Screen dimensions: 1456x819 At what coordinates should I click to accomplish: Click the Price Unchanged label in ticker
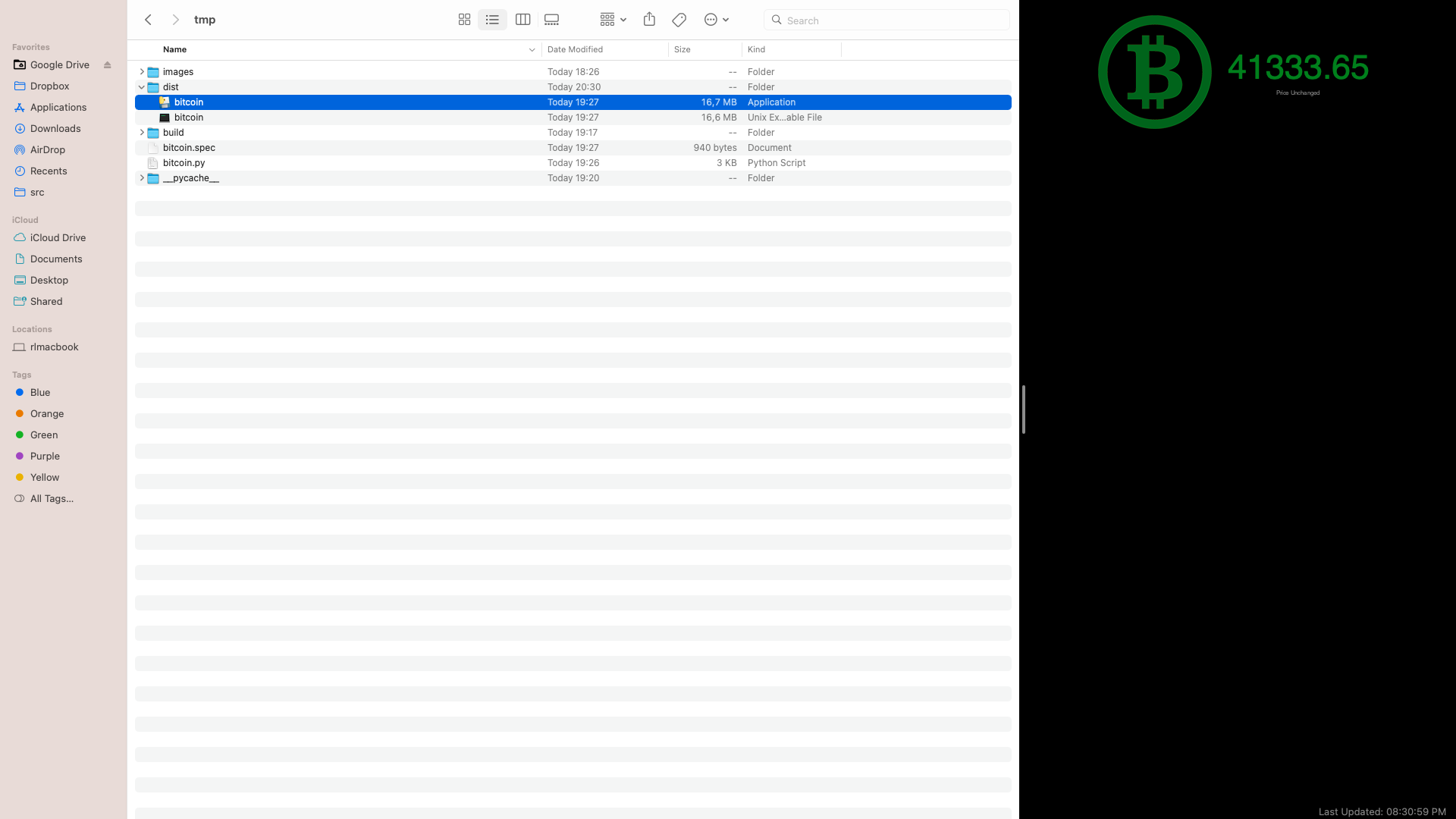coord(1298,93)
